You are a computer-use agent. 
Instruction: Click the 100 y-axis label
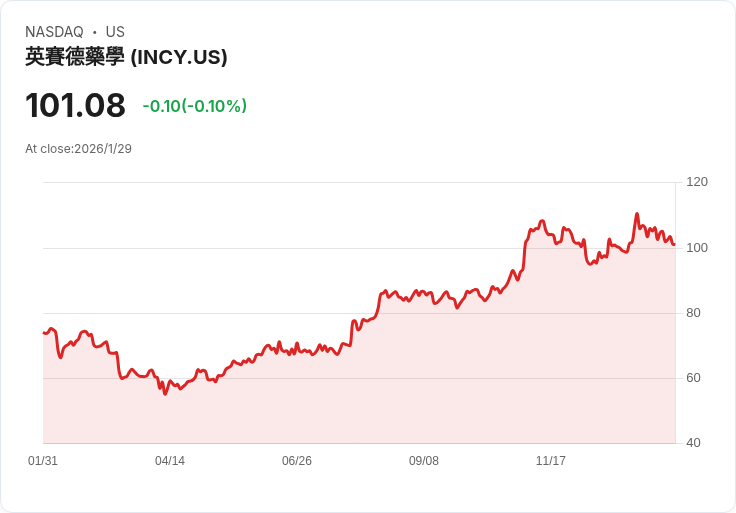697,248
